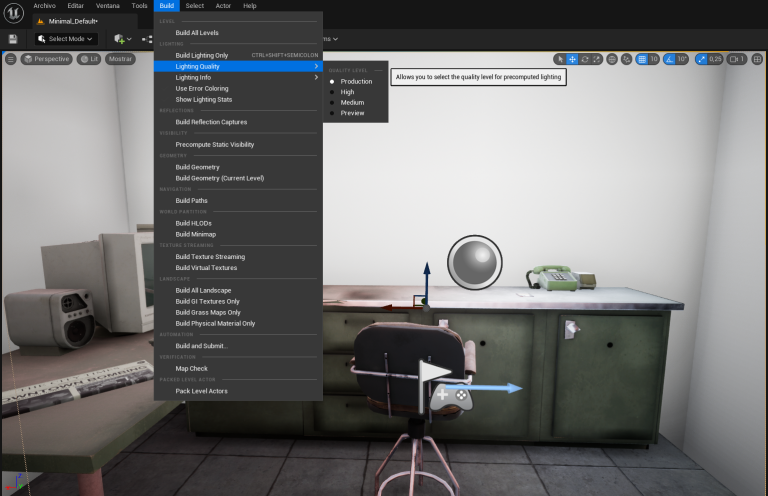The height and width of the screenshot is (496, 768).
Task: Change the rotation snap value 10°
Action: coord(682,59)
